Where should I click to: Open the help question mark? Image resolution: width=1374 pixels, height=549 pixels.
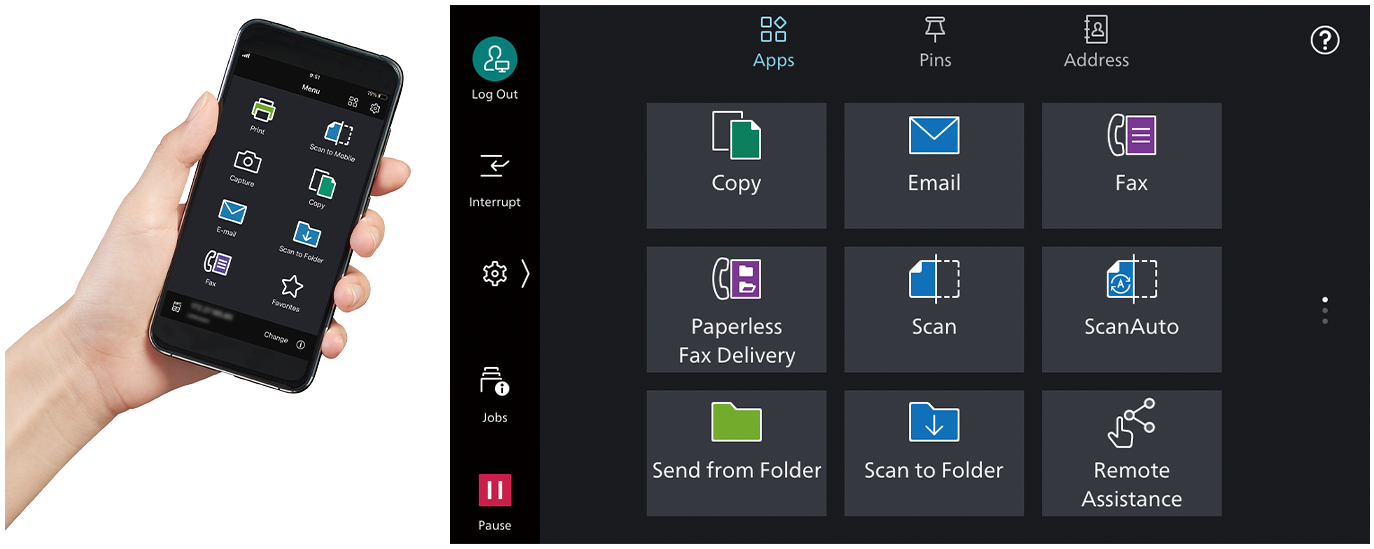point(1324,41)
